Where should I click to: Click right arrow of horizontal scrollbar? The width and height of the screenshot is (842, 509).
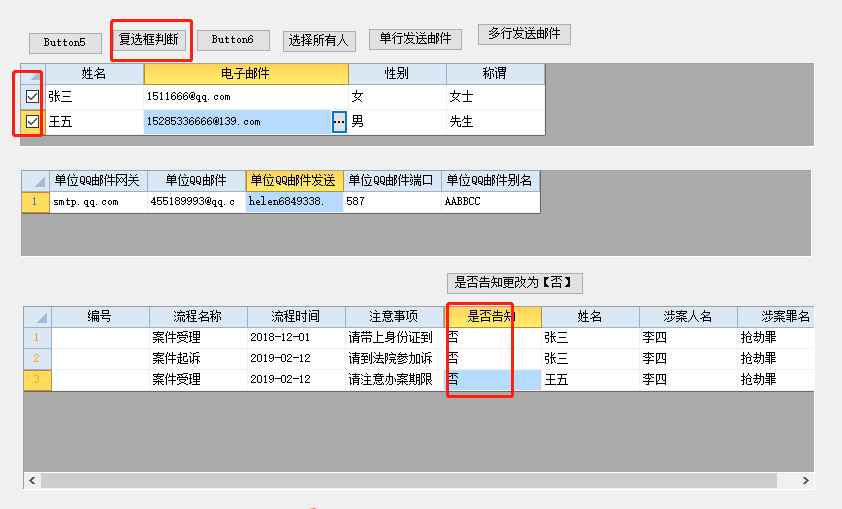tap(805, 481)
